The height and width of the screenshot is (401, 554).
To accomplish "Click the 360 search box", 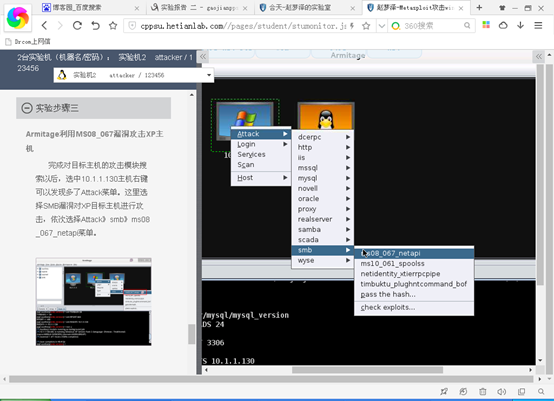I will pos(430,26).
